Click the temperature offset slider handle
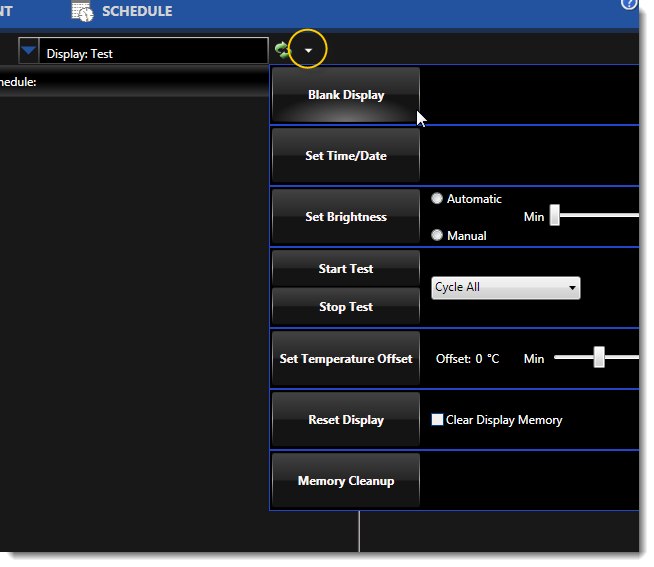This screenshot has width=654, height=567. click(599, 357)
